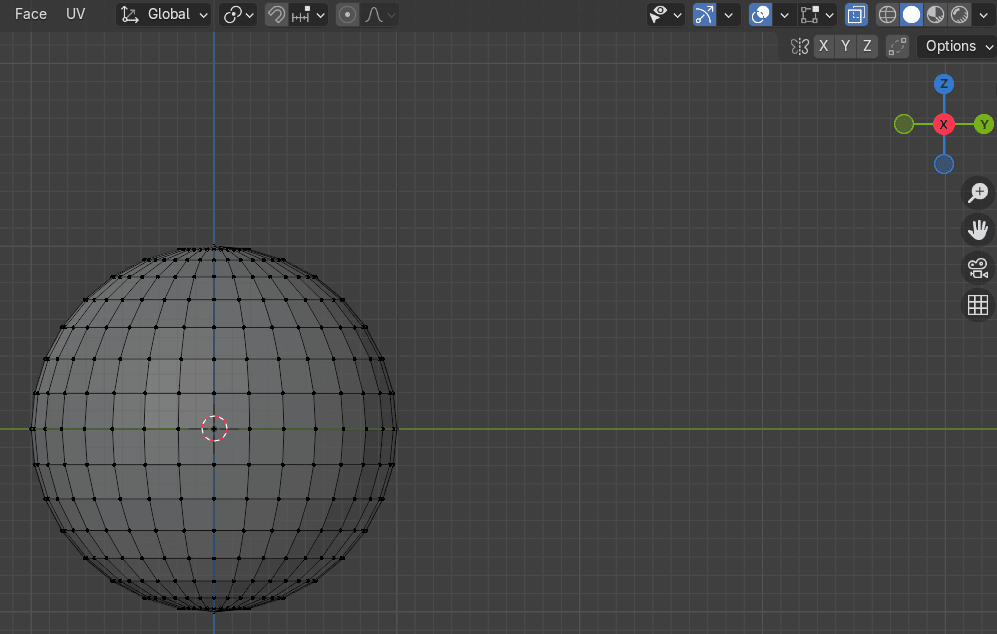Switch perspective/orthographic with the grid icon
997x634 pixels.
978,305
